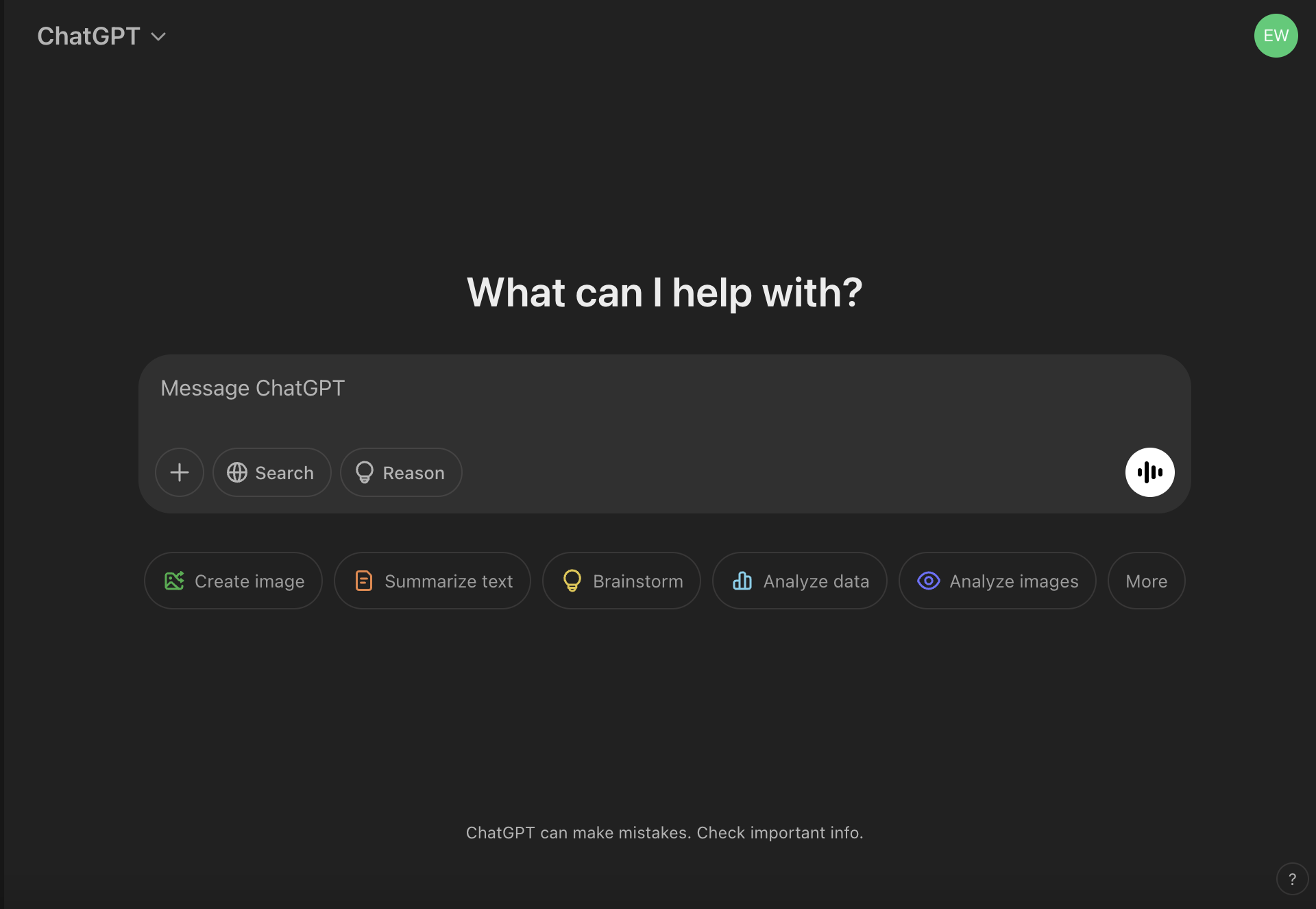Click the Message ChatGPT input field
Image resolution: width=1316 pixels, height=909 pixels.
[x=663, y=389]
